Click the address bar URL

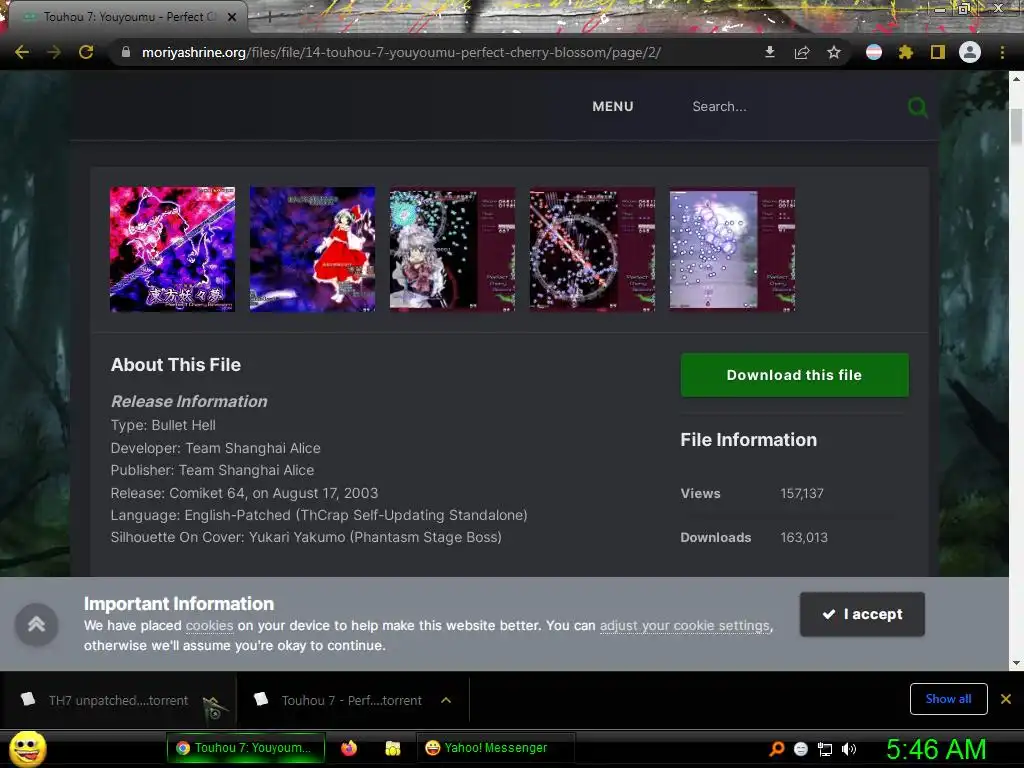(x=401, y=52)
